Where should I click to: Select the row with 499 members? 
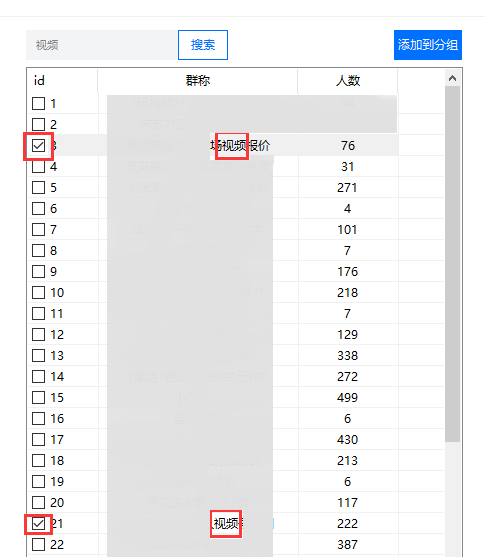236,398
